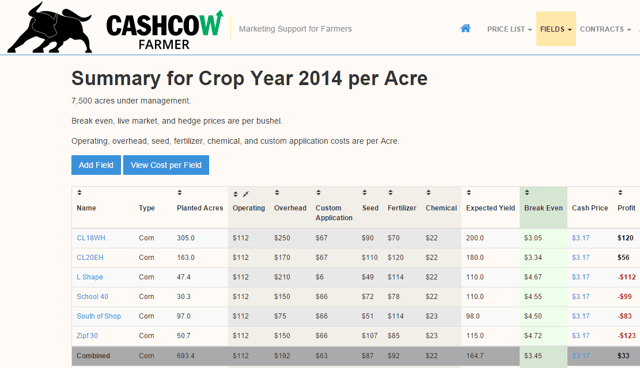Screen dimensions: 640x368
Task: Open the Contracts dropdown menu
Action: pyautogui.click(x=605, y=29)
